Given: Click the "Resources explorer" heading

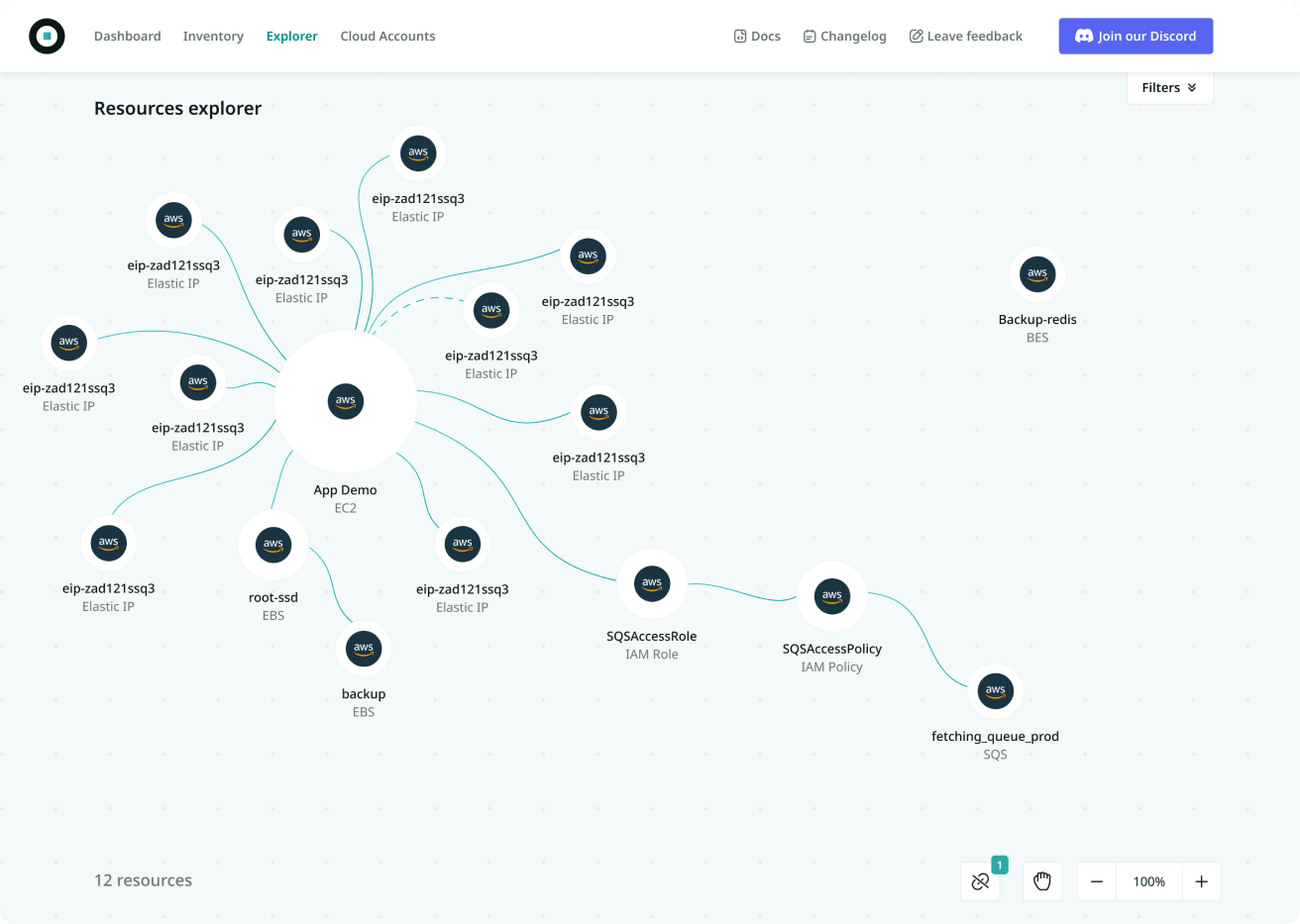Looking at the screenshot, I should point(177,108).
